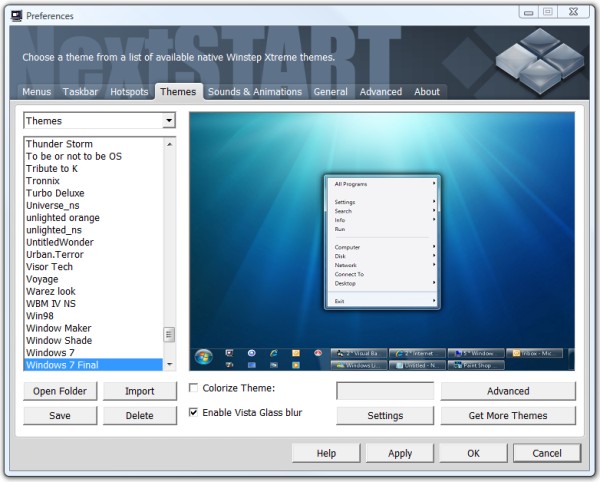Click the theme list scrollbar thumb

[x=169, y=335]
